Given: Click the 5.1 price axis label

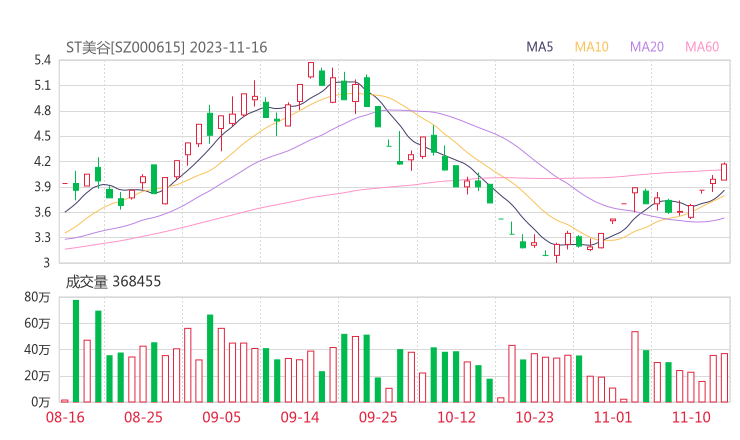Looking at the screenshot, I should coord(42,86).
